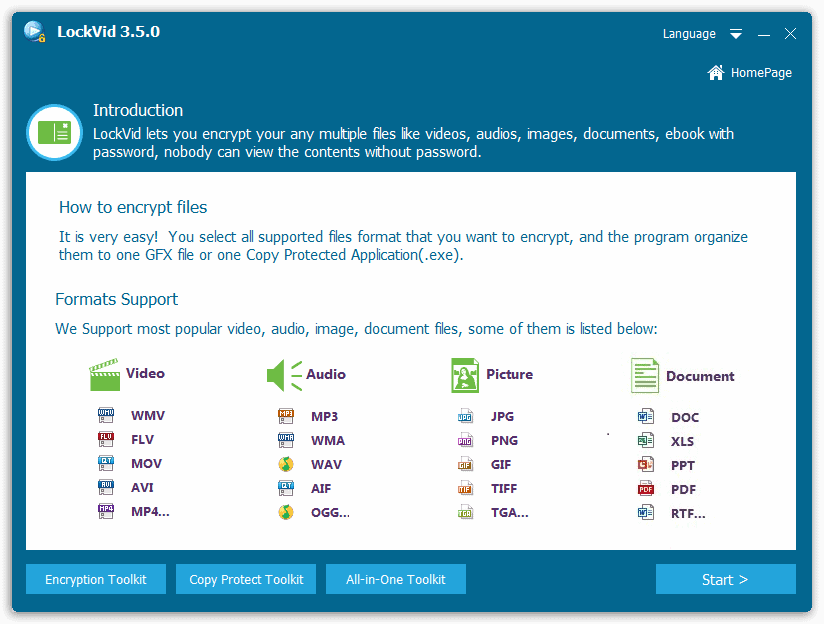This screenshot has width=824, height=624.
Task: Click the MP4 file icon
Action: click(106, 512)
